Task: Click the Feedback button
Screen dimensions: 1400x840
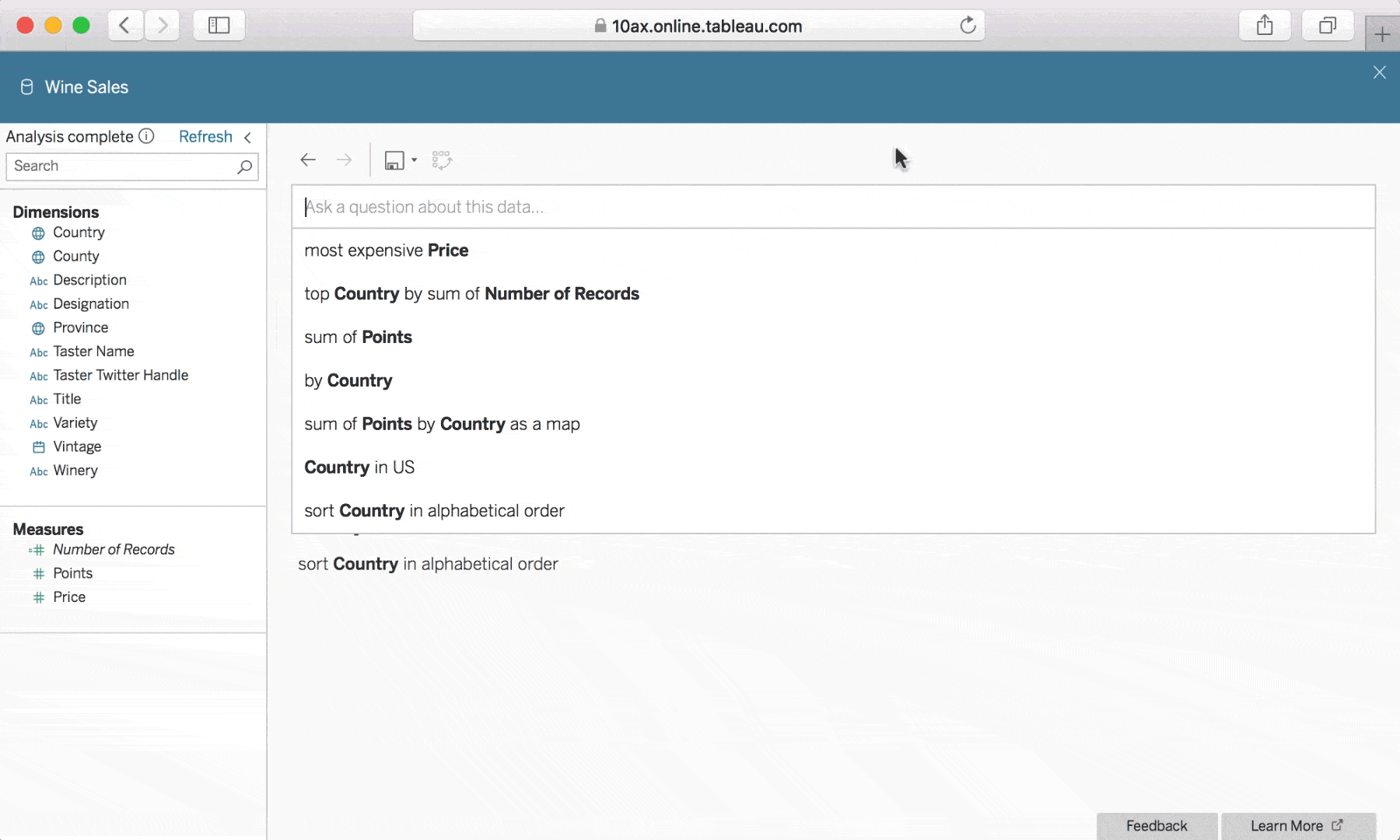Action: click(x=1157, y=826)
